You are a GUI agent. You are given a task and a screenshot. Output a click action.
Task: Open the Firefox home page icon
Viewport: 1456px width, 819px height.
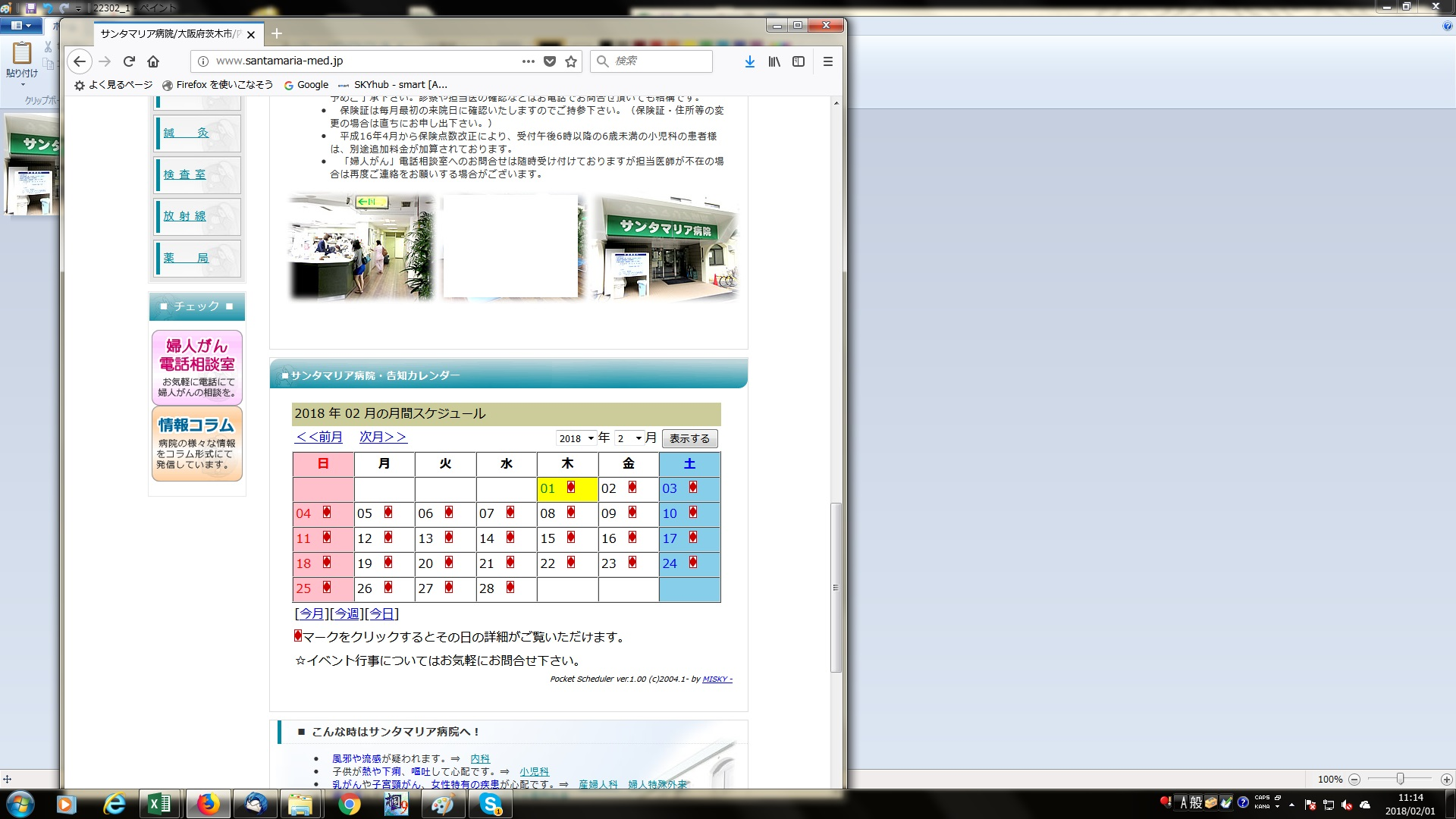click(x=153, y=61)
